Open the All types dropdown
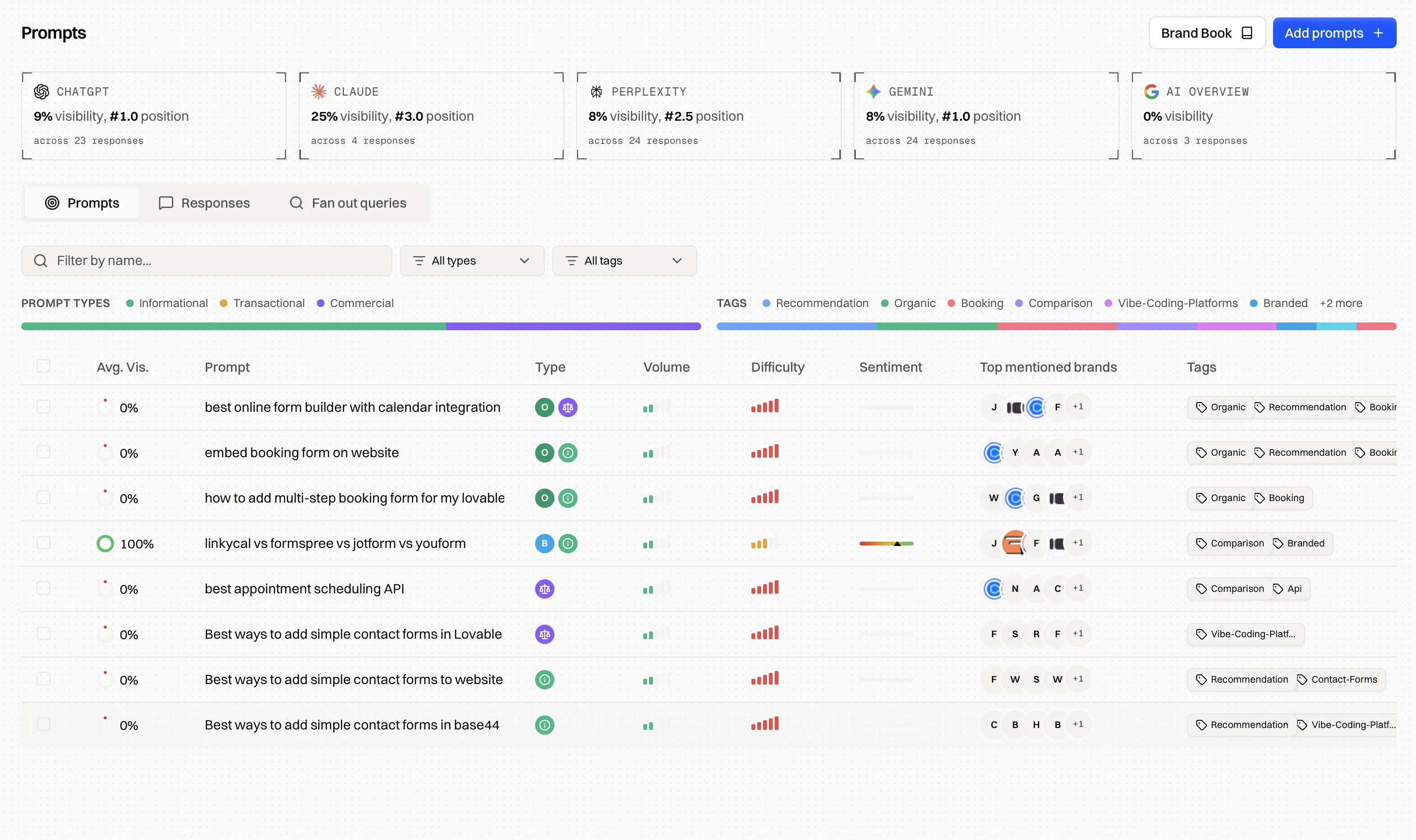 coord(472,260)
